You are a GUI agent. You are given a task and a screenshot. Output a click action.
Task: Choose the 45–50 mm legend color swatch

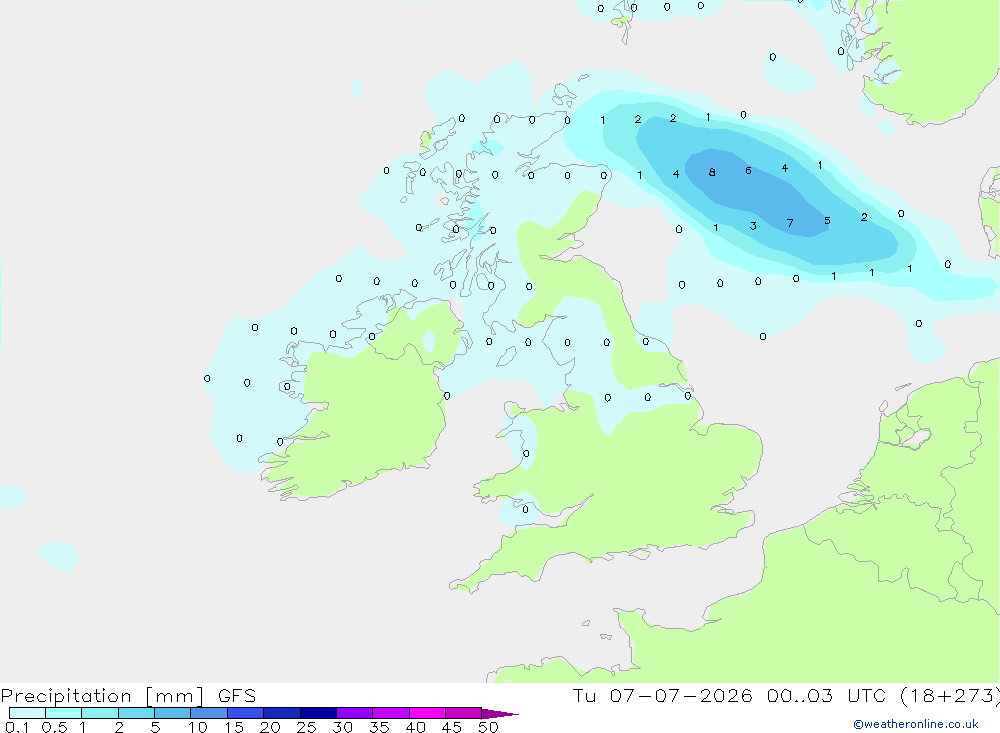[x=464, y=713]
